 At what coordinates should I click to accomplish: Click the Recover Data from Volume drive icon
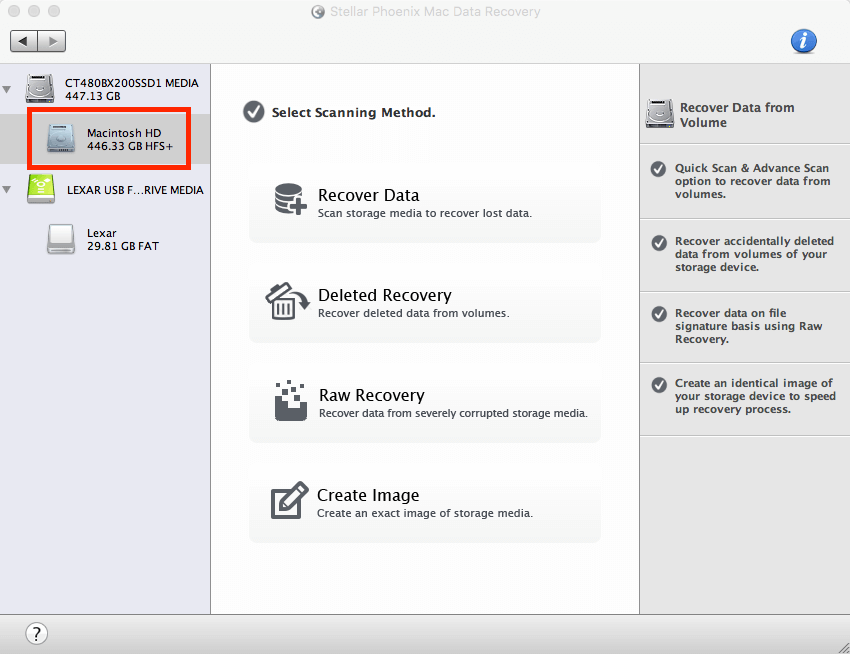tap(660, 114)
